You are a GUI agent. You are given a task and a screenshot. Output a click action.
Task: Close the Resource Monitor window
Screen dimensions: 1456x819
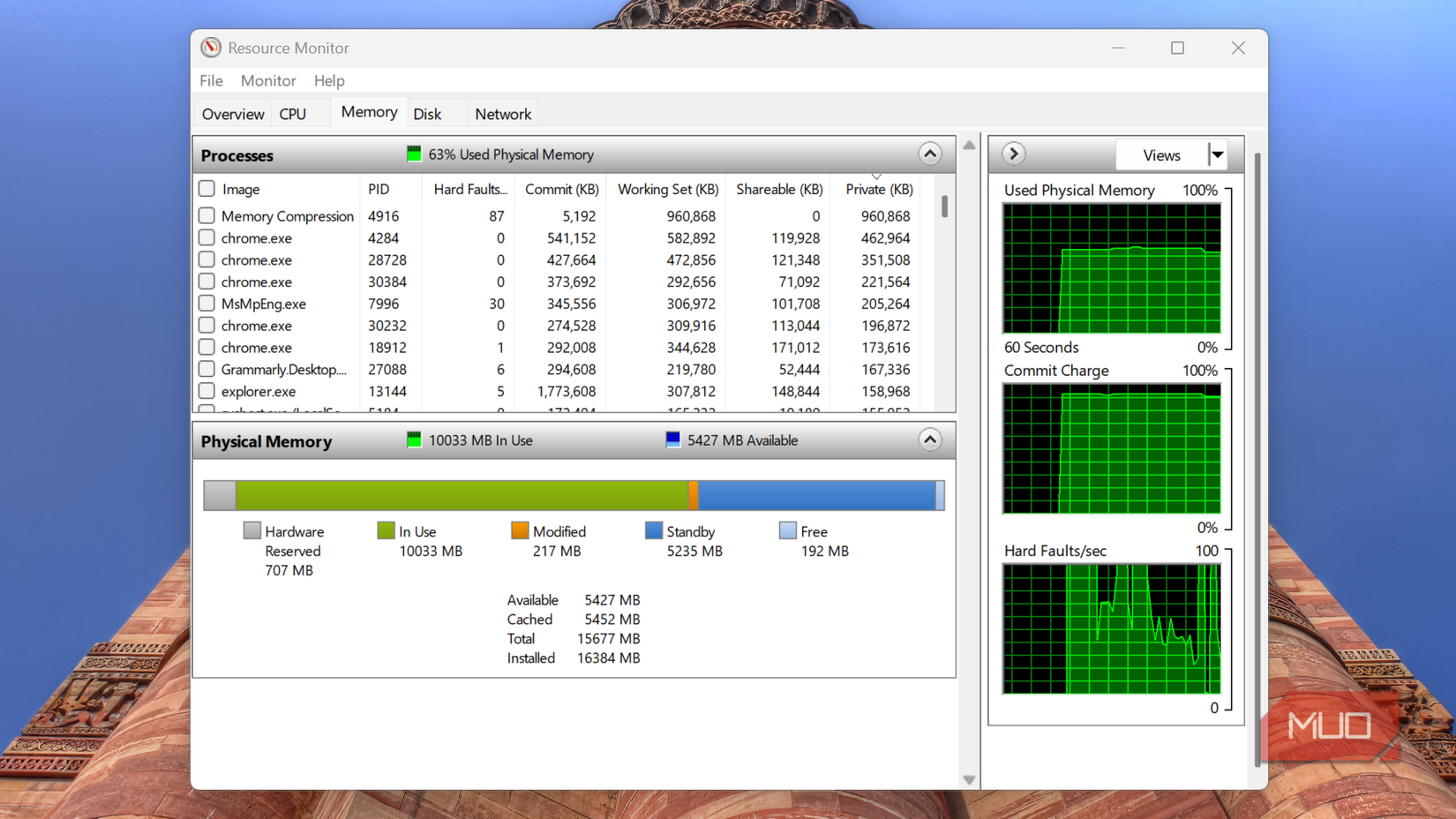coord(1238,48)
